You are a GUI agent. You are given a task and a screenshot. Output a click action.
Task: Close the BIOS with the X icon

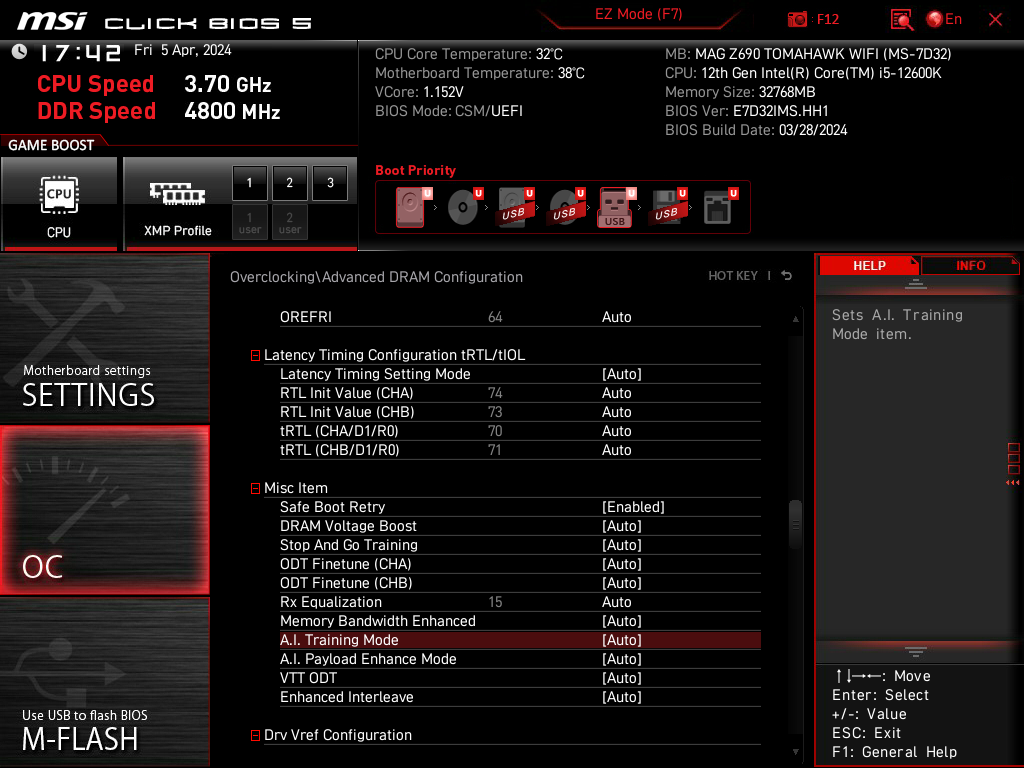tap(995, 20)
